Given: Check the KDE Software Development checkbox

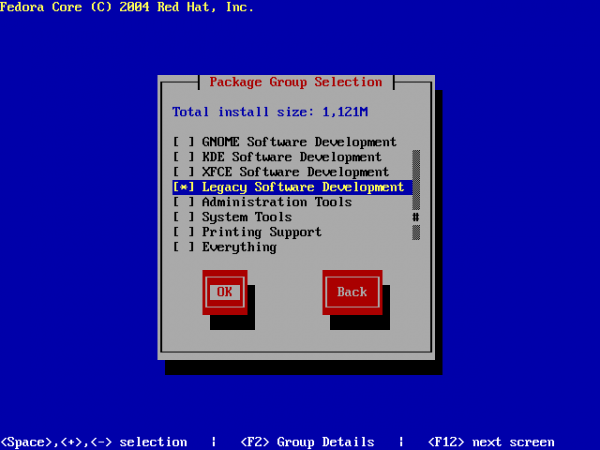Looking at the screenshot, I should [x=184, y=157].
